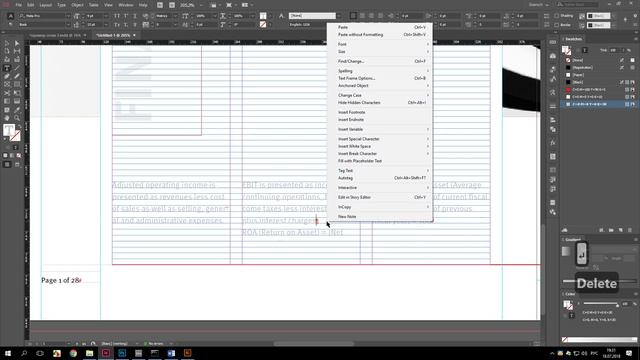Open the Object menu
The image size is (640, 360).
point(77,5)
